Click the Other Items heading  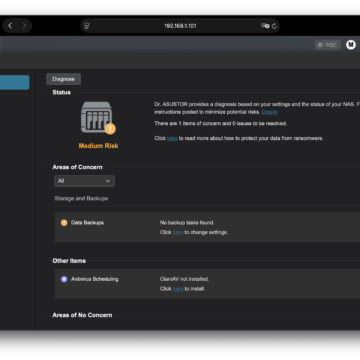(x=69, y=261)
